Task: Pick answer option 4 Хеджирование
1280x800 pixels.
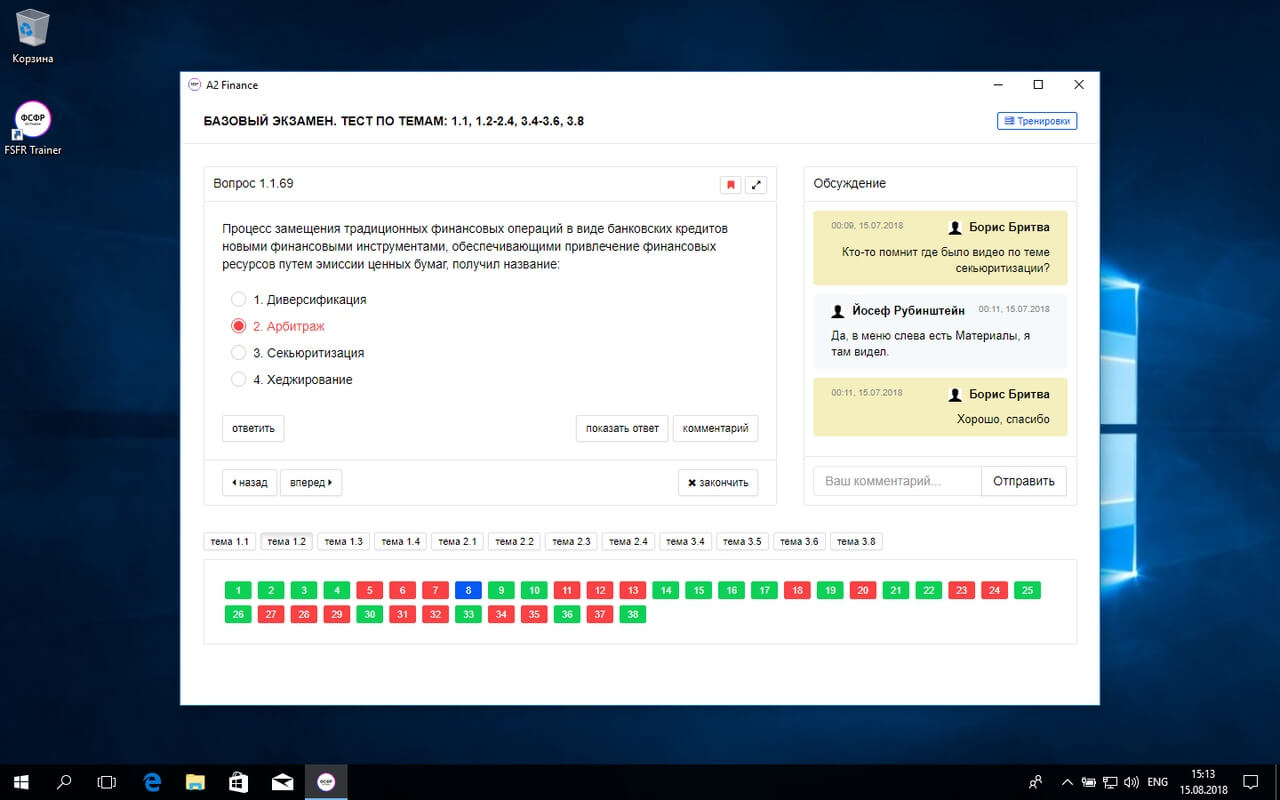Action: point(238,380)
